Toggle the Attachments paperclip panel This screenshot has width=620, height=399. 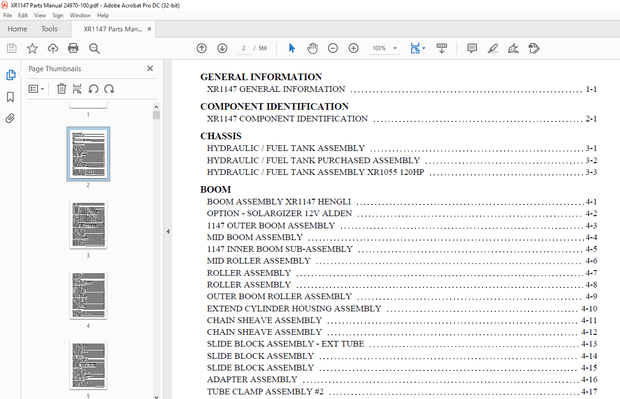10,118
